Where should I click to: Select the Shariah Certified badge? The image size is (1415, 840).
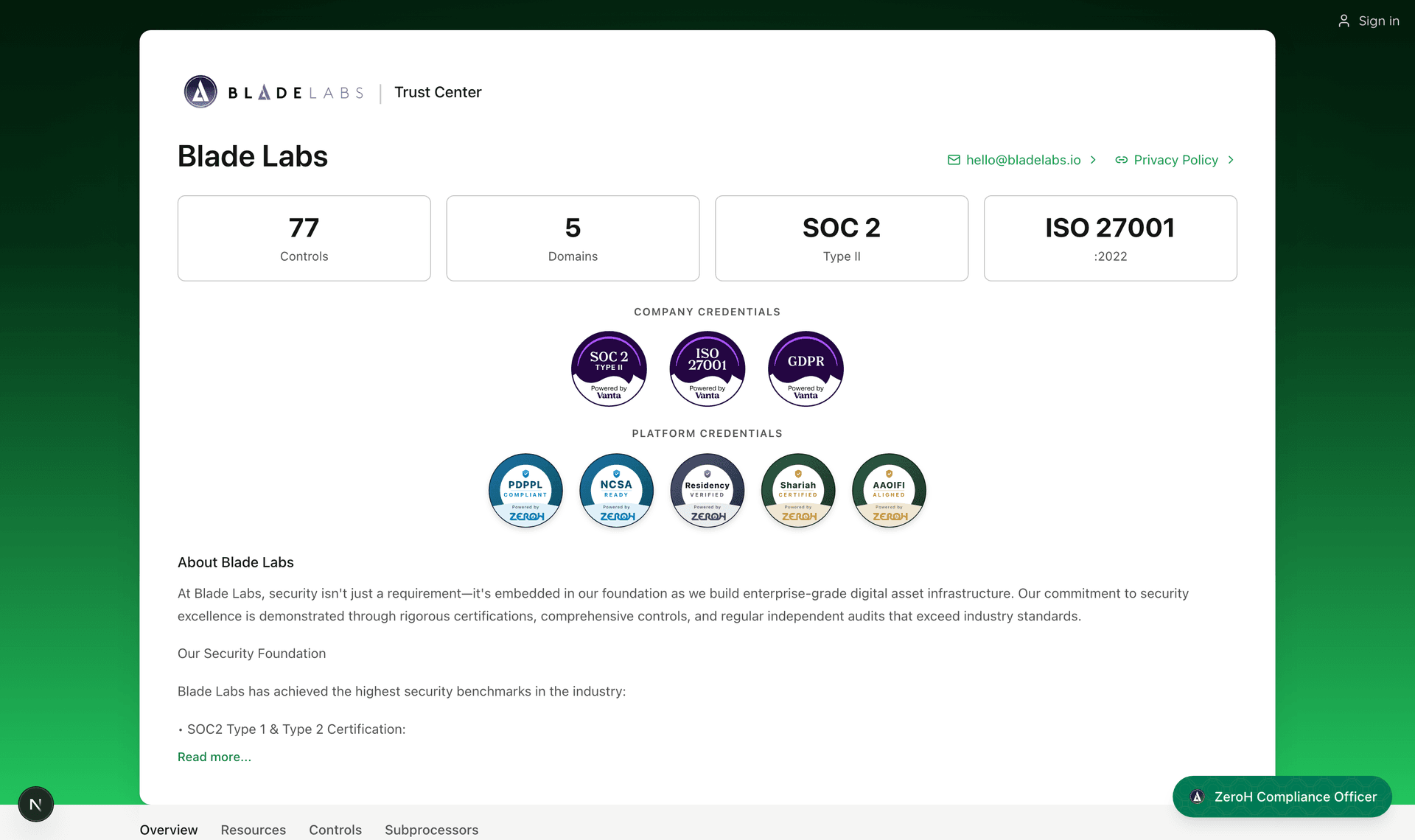797,491
